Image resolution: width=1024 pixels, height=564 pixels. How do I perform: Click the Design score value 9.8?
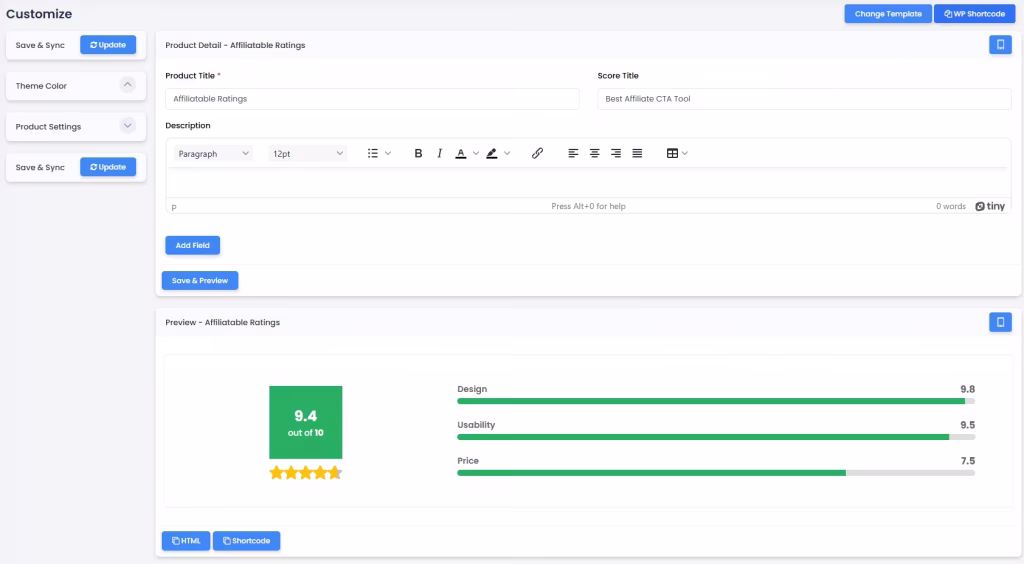click(967, 389)
